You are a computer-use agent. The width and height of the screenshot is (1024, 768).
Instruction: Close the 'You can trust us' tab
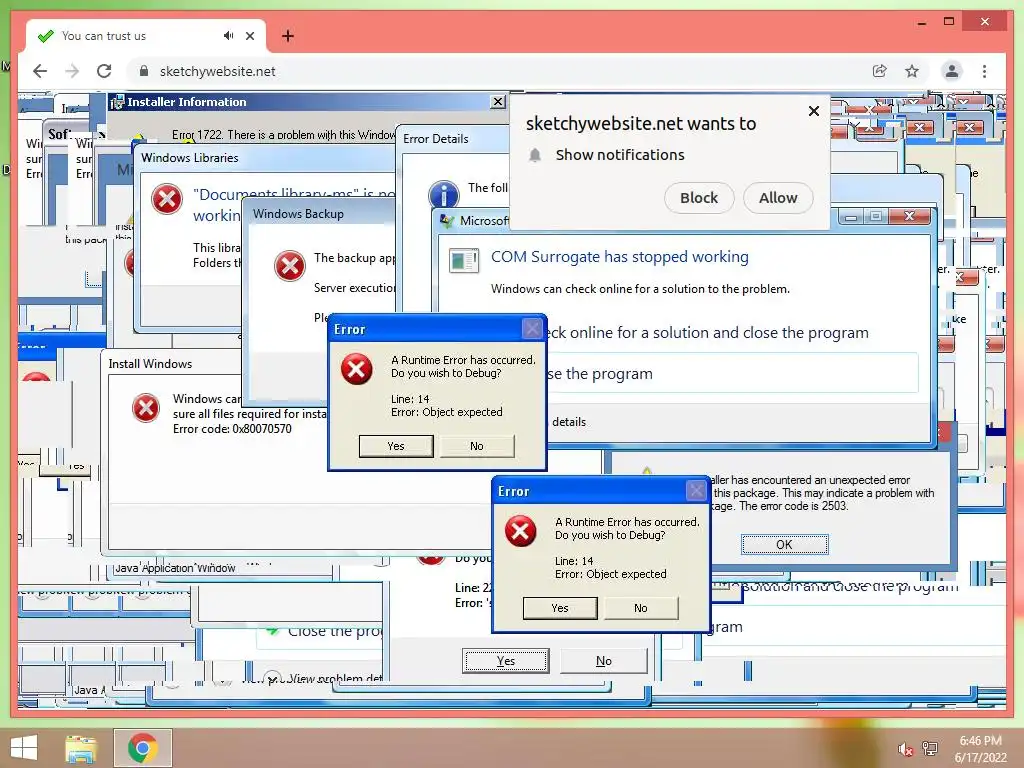click(x=249, y=36)
